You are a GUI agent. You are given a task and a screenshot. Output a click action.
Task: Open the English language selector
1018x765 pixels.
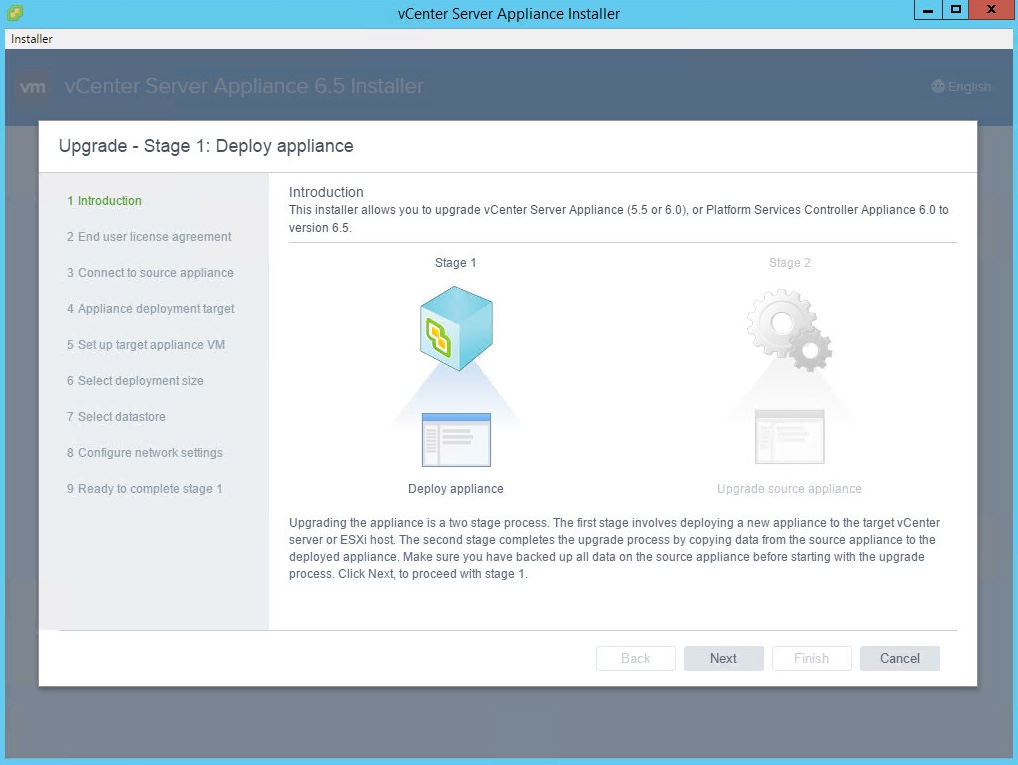pos(960,87)
